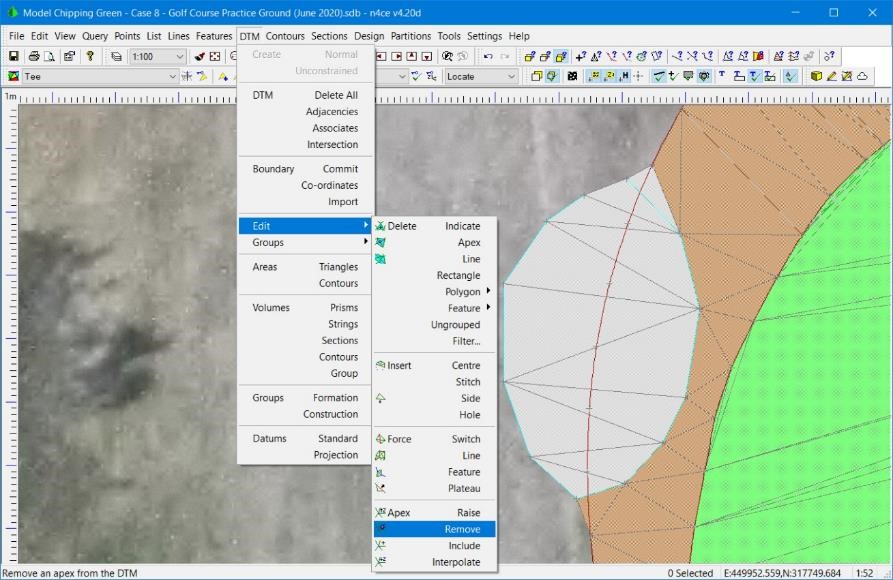Choose Force Switch in Edit submenu
Viewport: 893px width, 580px height.
click(435, 439)
